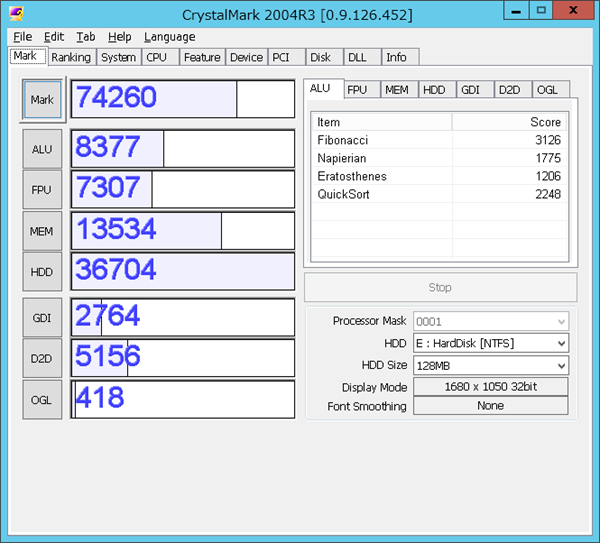
Task: Open the File menu
Action: pos(23,37)
